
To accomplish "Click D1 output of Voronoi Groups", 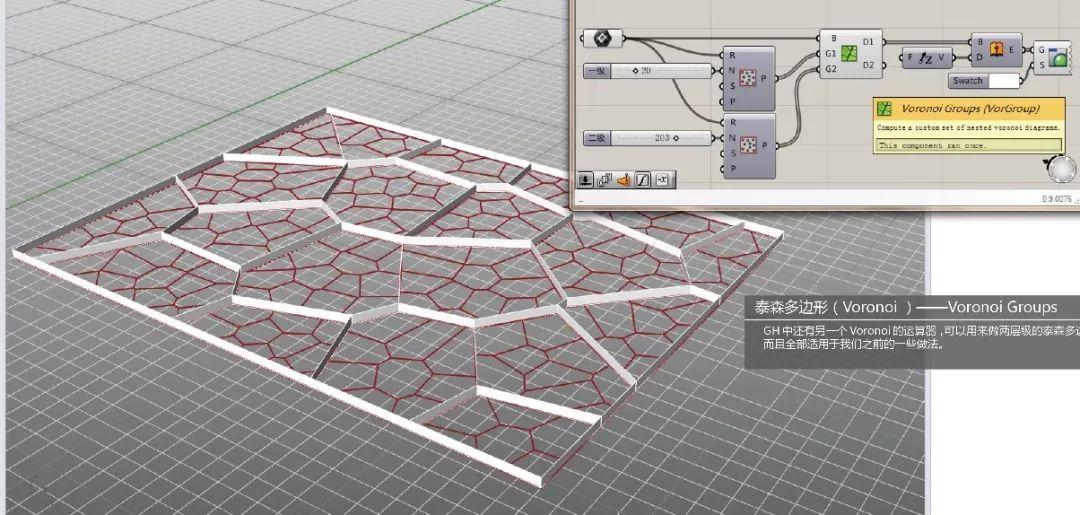I will (868, 42).
